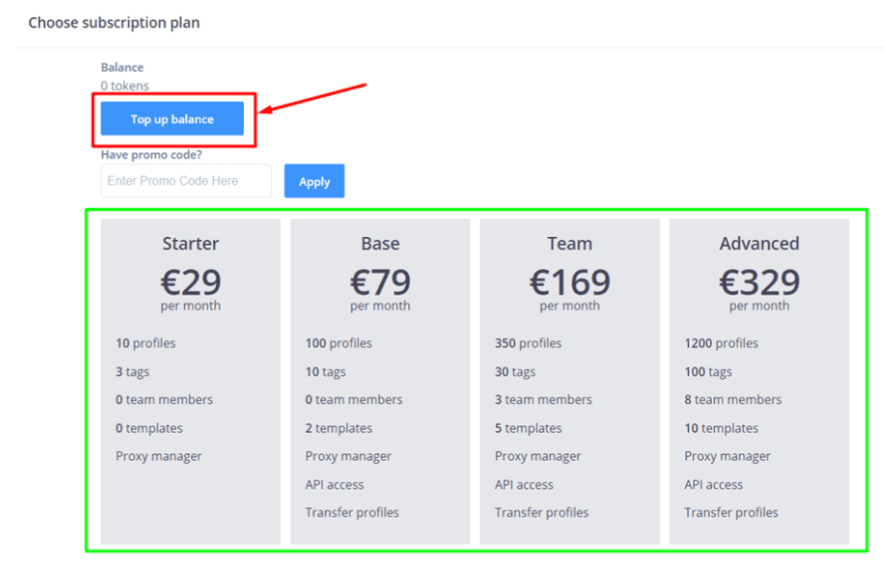
Task: Select the Advanced plan card
Action: (759, 381)
